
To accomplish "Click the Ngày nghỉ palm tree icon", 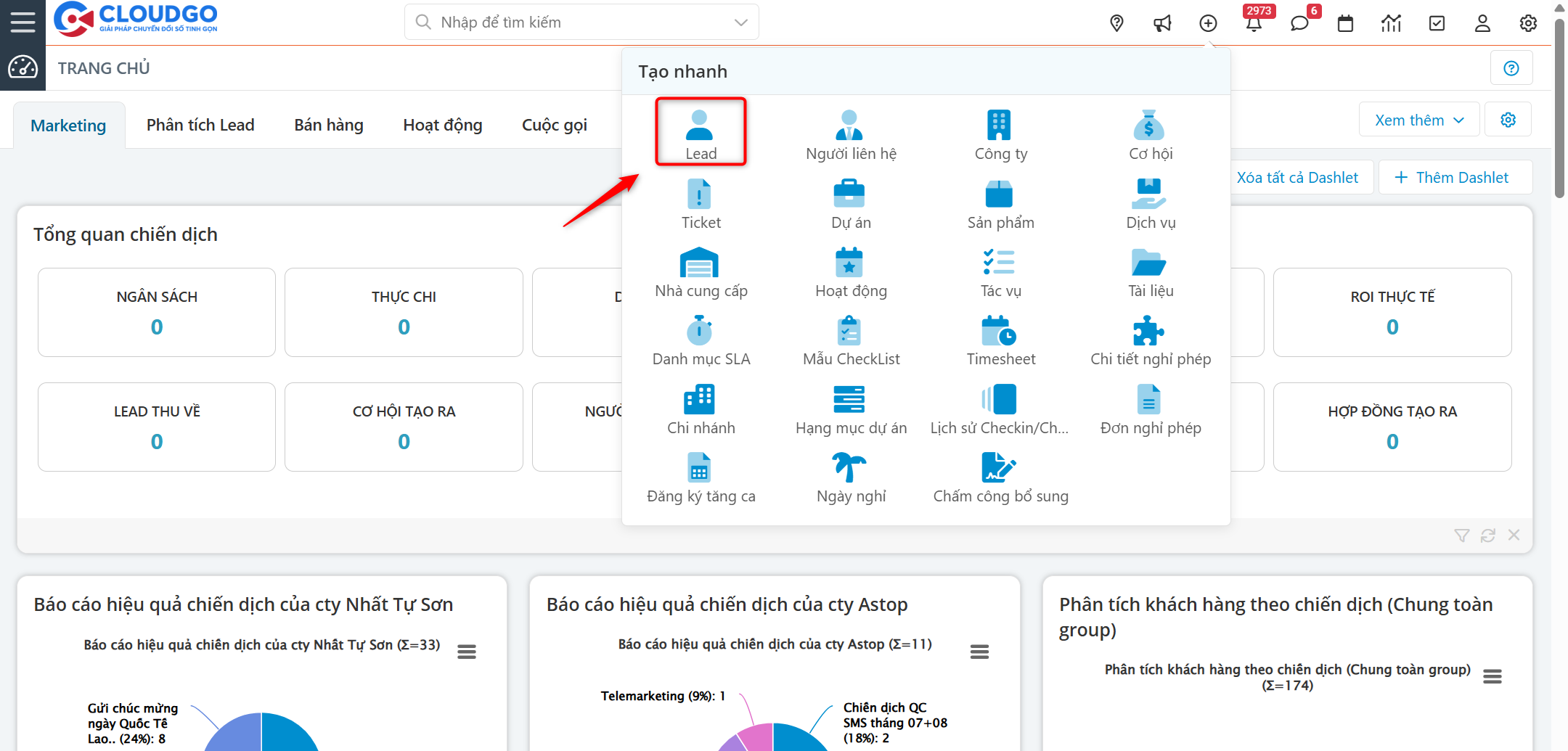I will pyautogui.click(x=849, y=468).
